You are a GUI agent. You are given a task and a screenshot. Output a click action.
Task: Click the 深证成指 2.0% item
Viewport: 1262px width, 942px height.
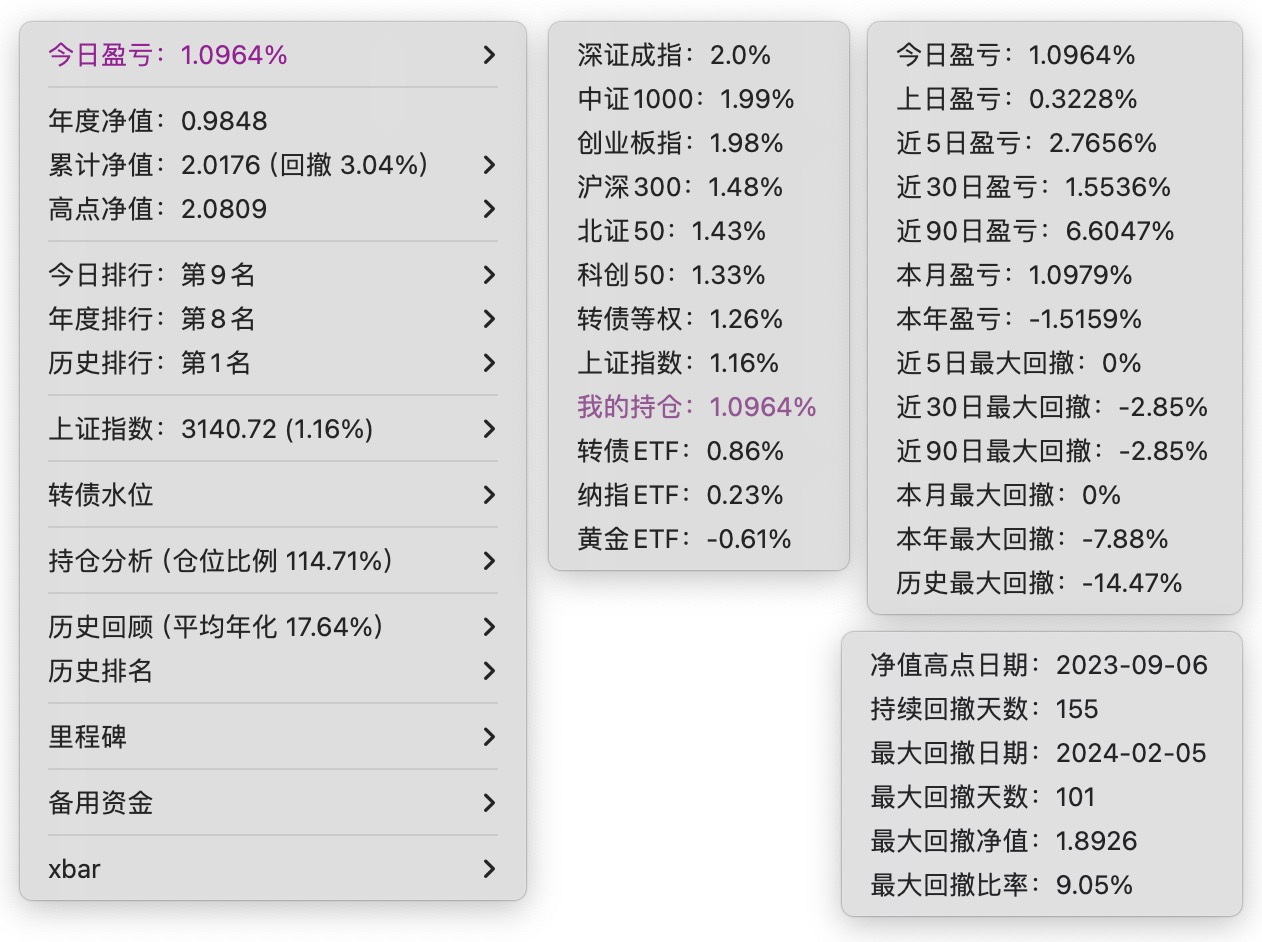click(674, 55)
